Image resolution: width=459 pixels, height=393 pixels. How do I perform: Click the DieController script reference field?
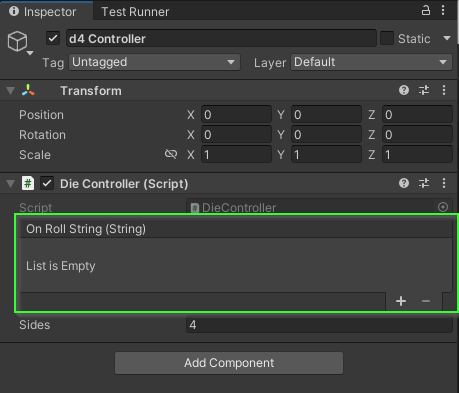[x=319, y=207]
